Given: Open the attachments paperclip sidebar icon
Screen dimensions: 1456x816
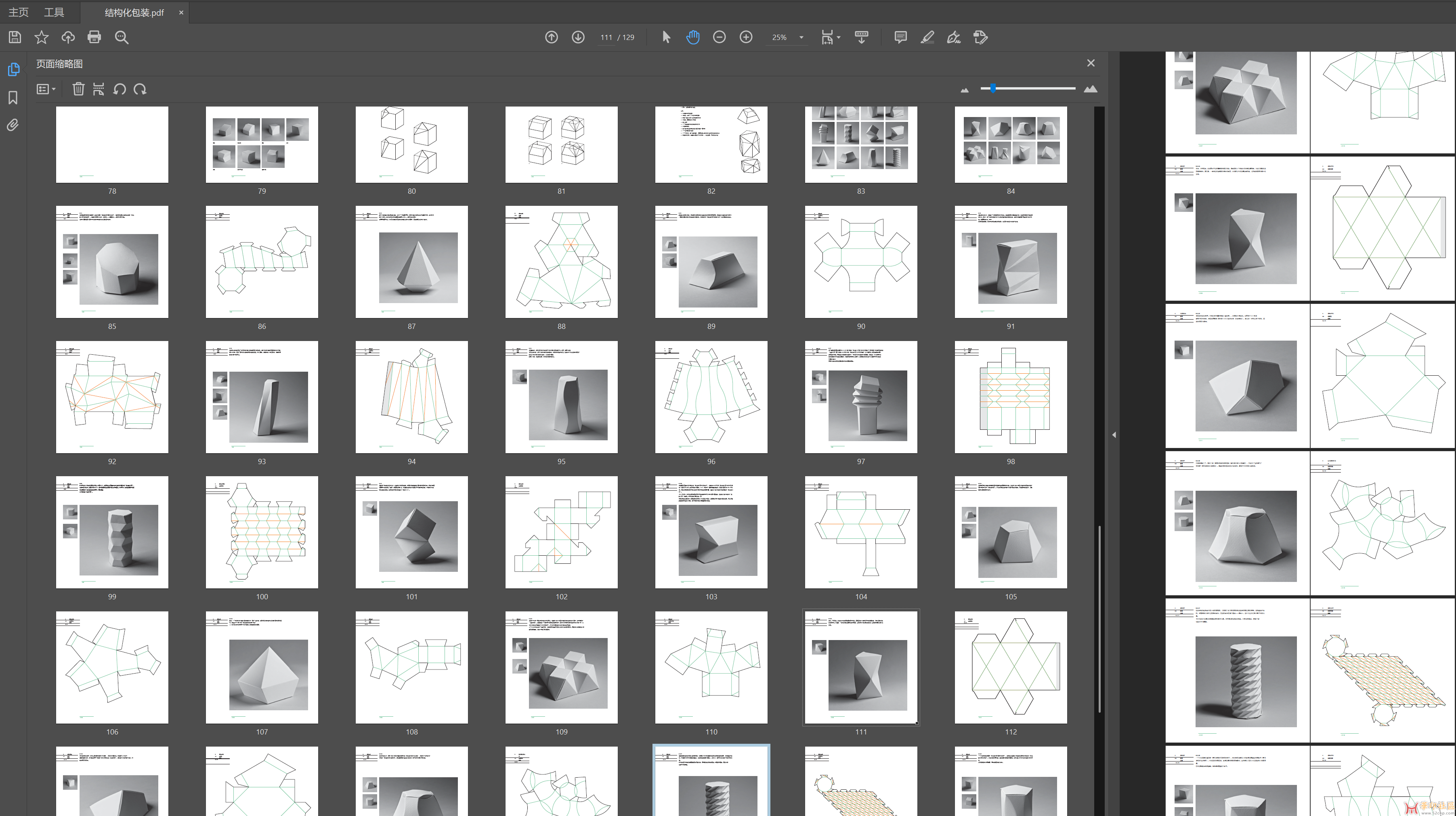Looking at the screenshot, I should tap(13, 125).
